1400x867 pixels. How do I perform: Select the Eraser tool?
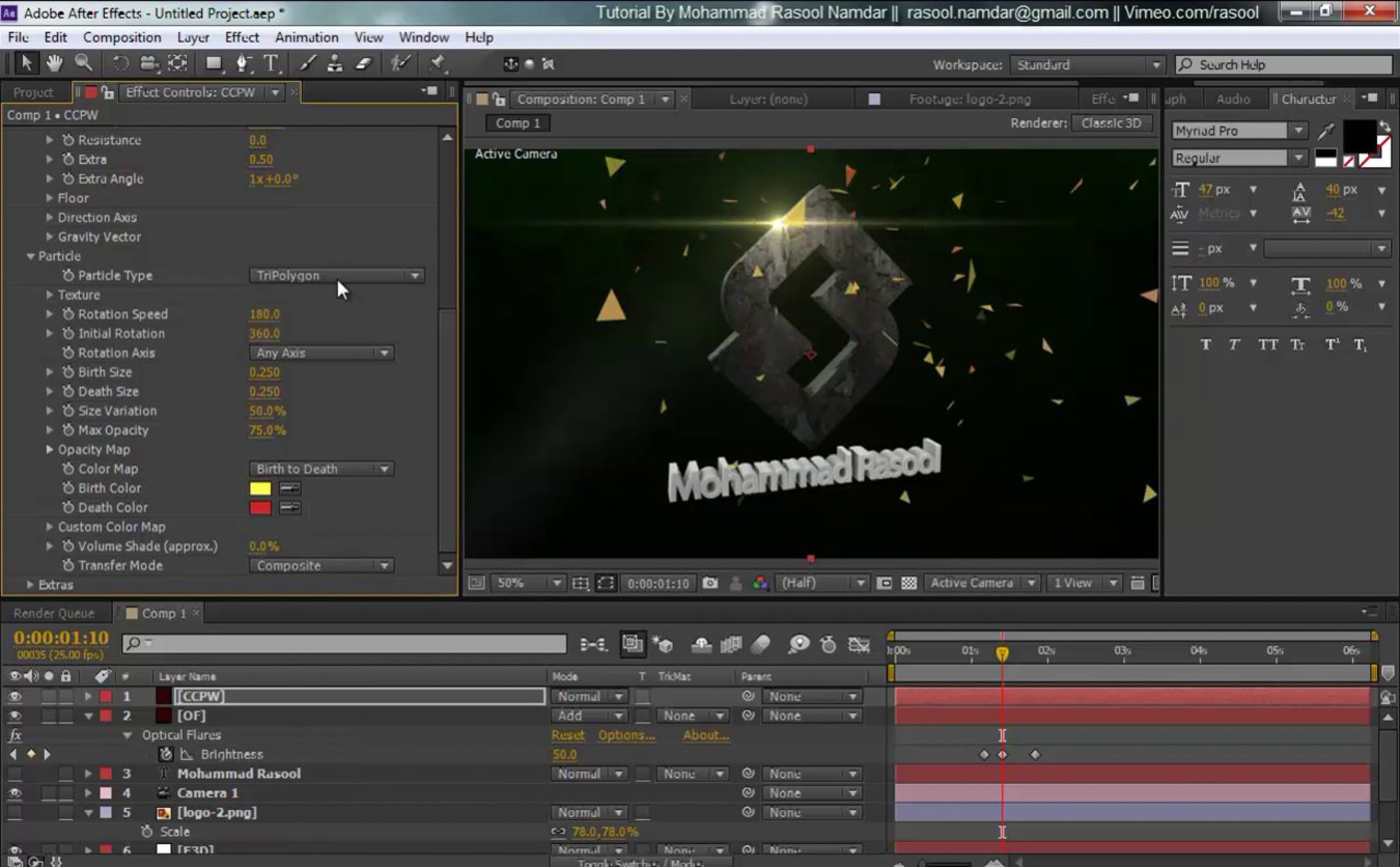(x=364, y=63)
